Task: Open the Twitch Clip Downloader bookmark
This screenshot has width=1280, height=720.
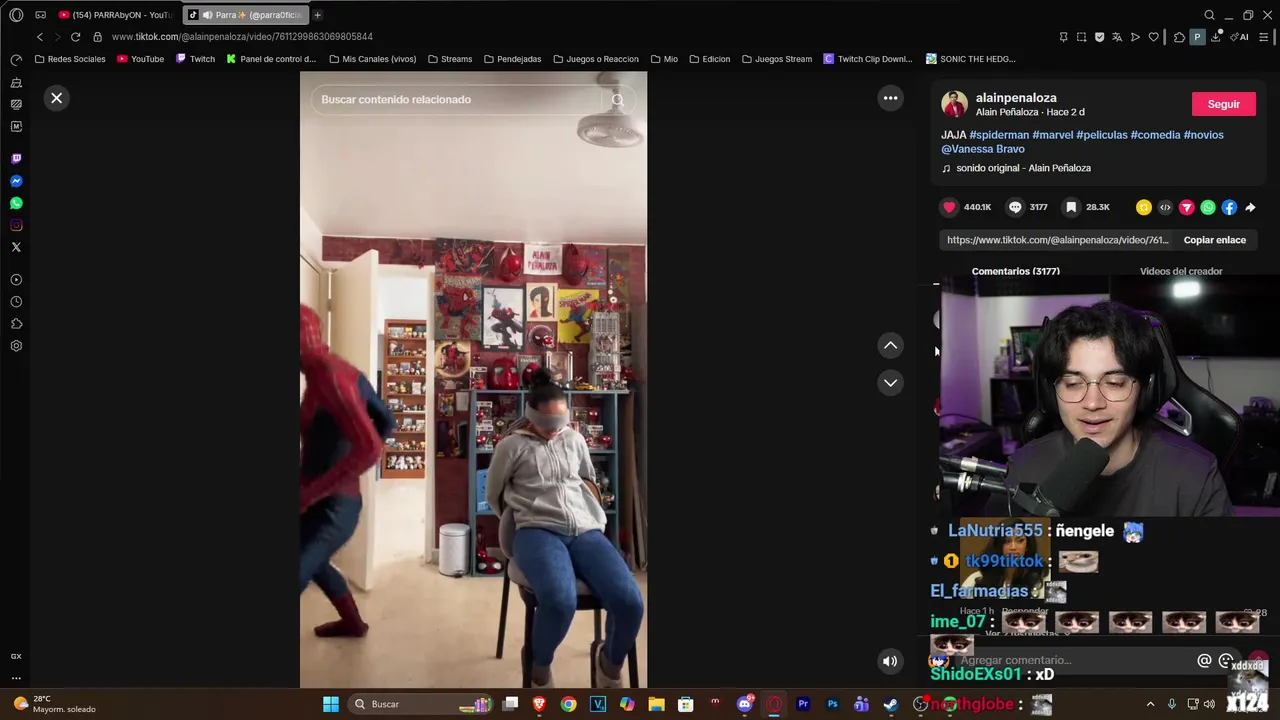Action: 867,59
